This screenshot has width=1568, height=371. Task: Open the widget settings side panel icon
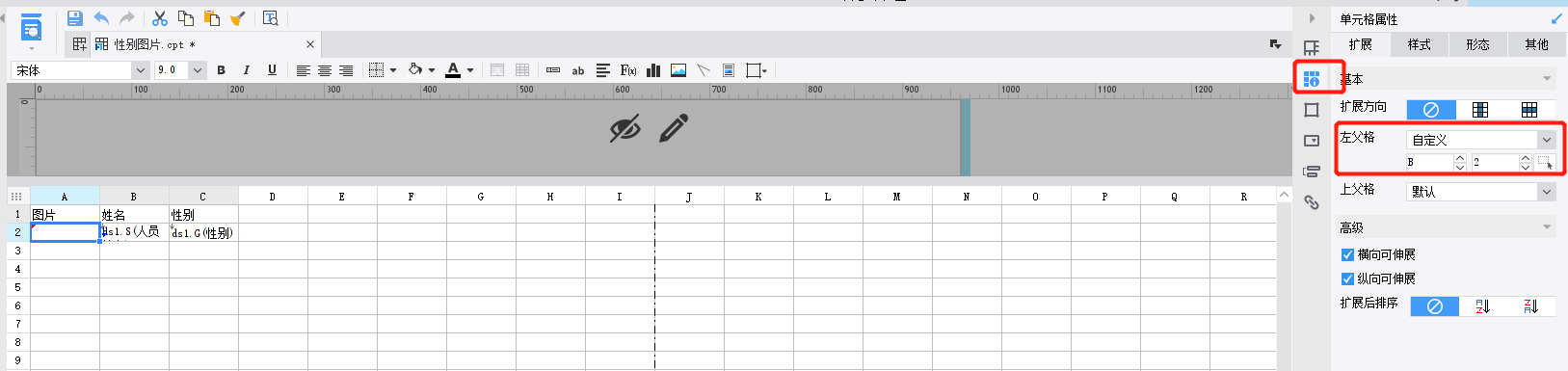click(x=1312, y=141)
